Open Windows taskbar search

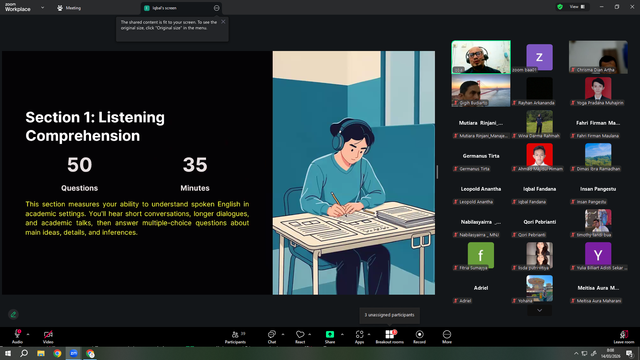pos(24,353)
